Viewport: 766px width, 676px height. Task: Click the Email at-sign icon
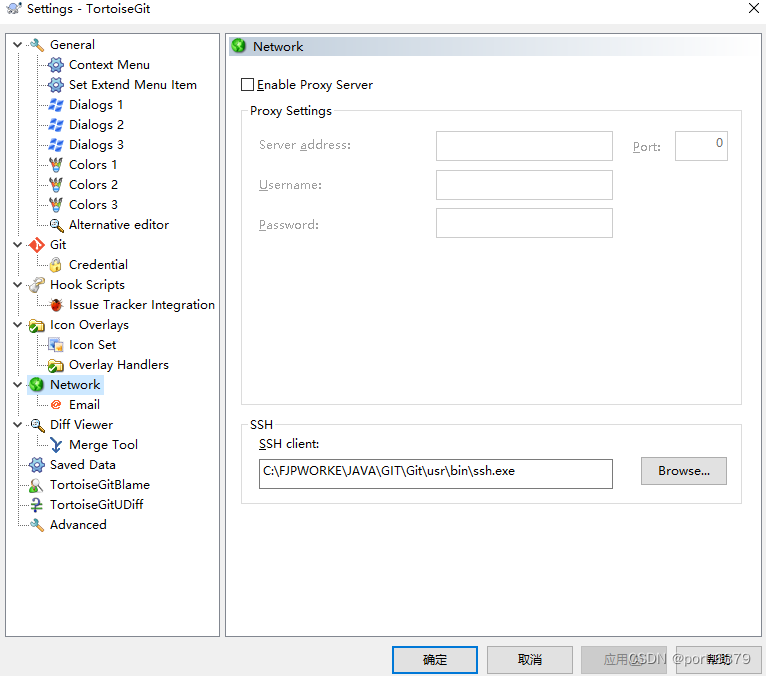[x=56, y=405]
